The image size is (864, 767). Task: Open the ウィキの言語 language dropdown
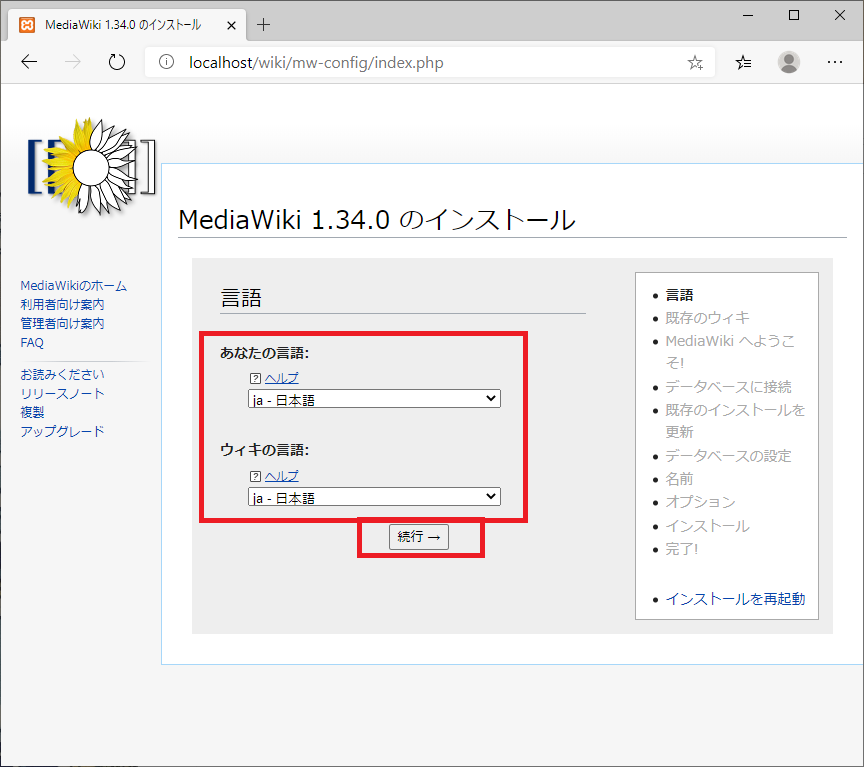(374, 497)
